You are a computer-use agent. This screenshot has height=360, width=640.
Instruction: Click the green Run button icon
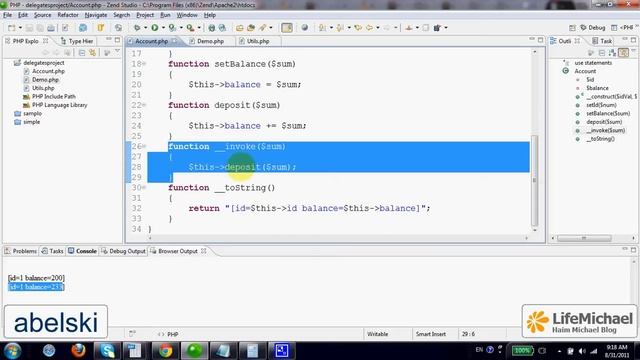(155, 28)
